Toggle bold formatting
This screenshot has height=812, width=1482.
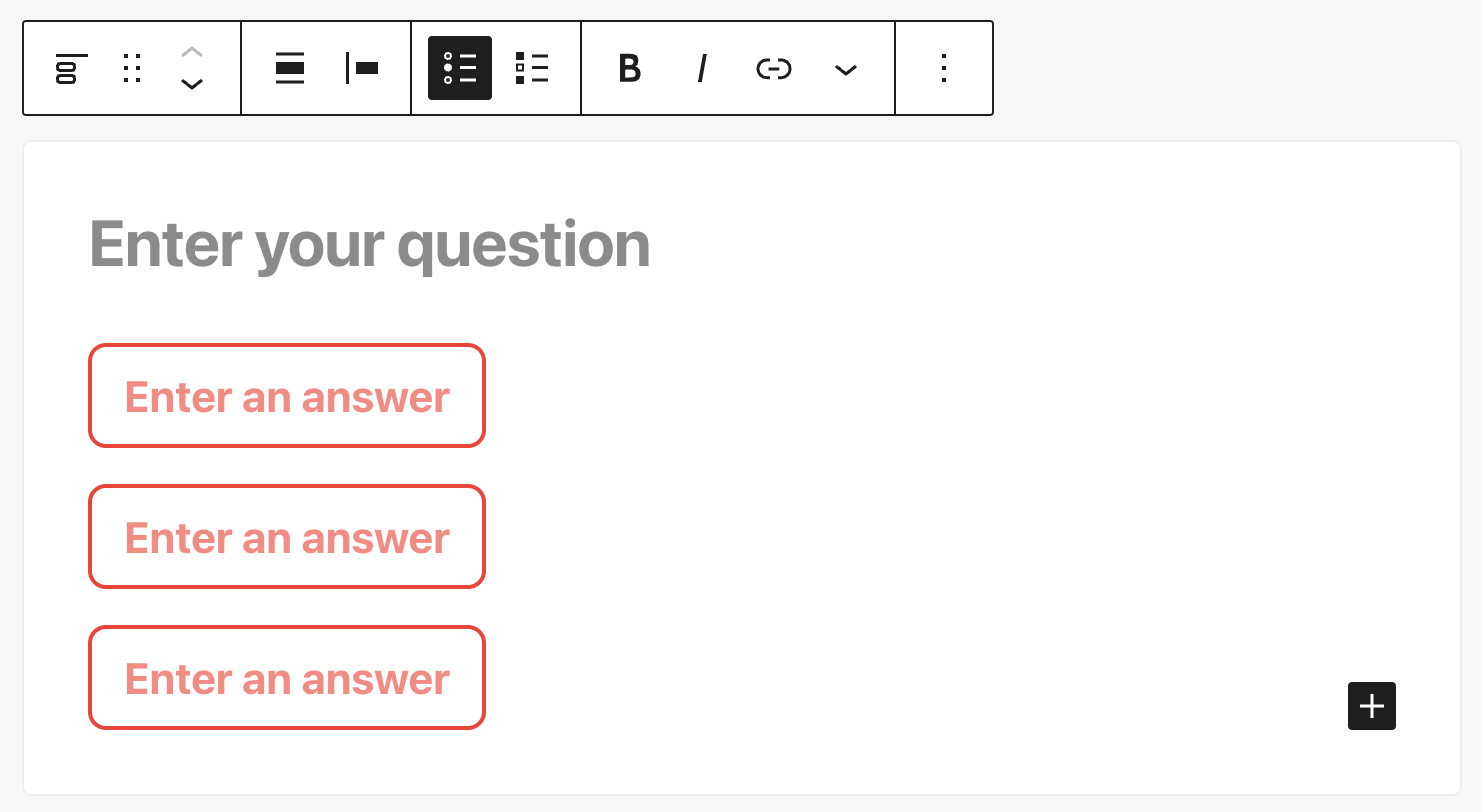(x=629, y=68)
